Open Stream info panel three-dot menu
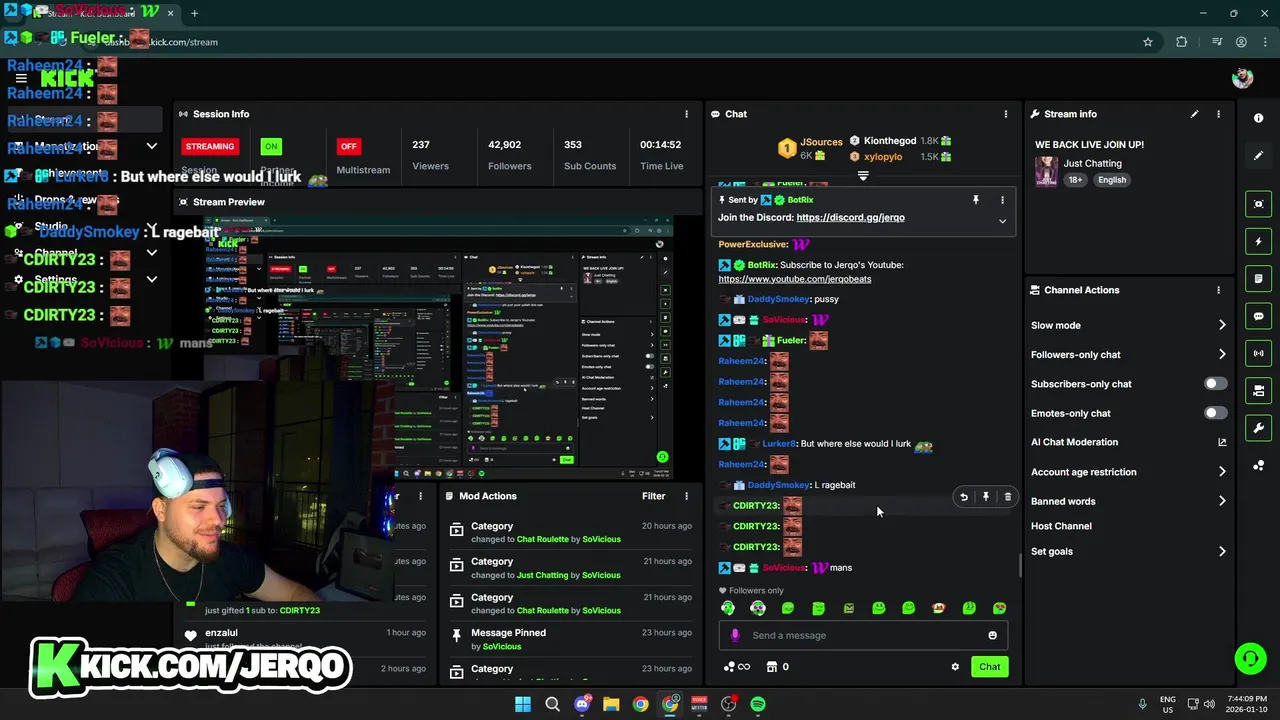1280x720 pixels. click(1218, 114)
